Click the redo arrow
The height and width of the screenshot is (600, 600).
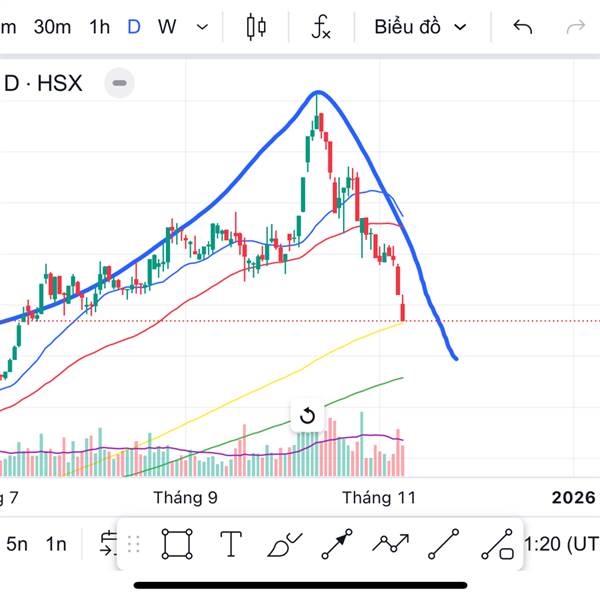point(575,27)
